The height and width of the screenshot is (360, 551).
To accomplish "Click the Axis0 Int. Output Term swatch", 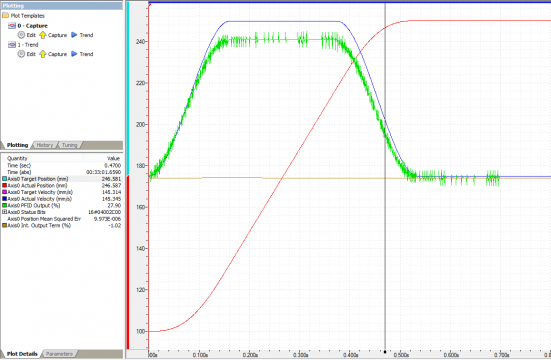I will [4, 225].
